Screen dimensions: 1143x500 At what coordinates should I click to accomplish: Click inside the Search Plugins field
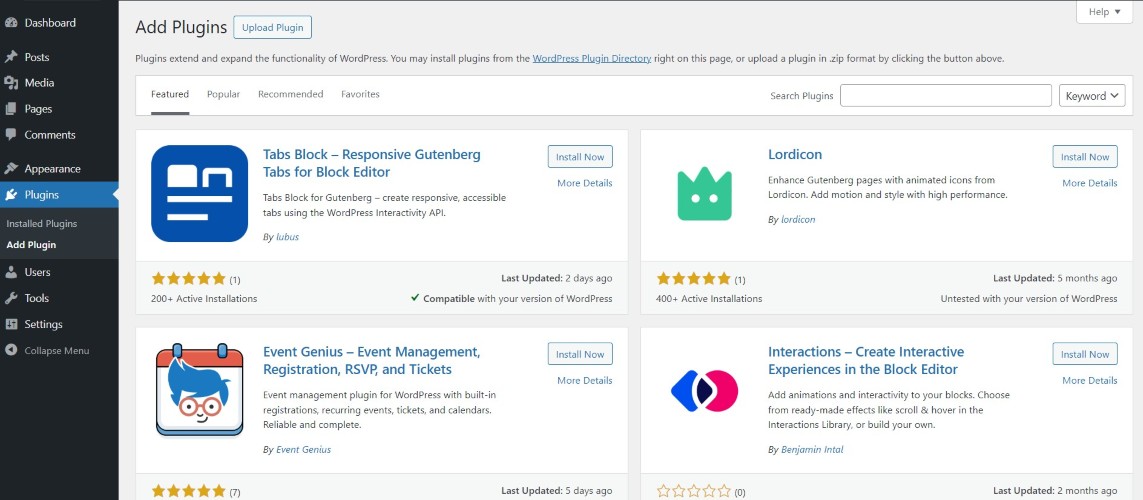pyautogui.click(x=945, y=96)
